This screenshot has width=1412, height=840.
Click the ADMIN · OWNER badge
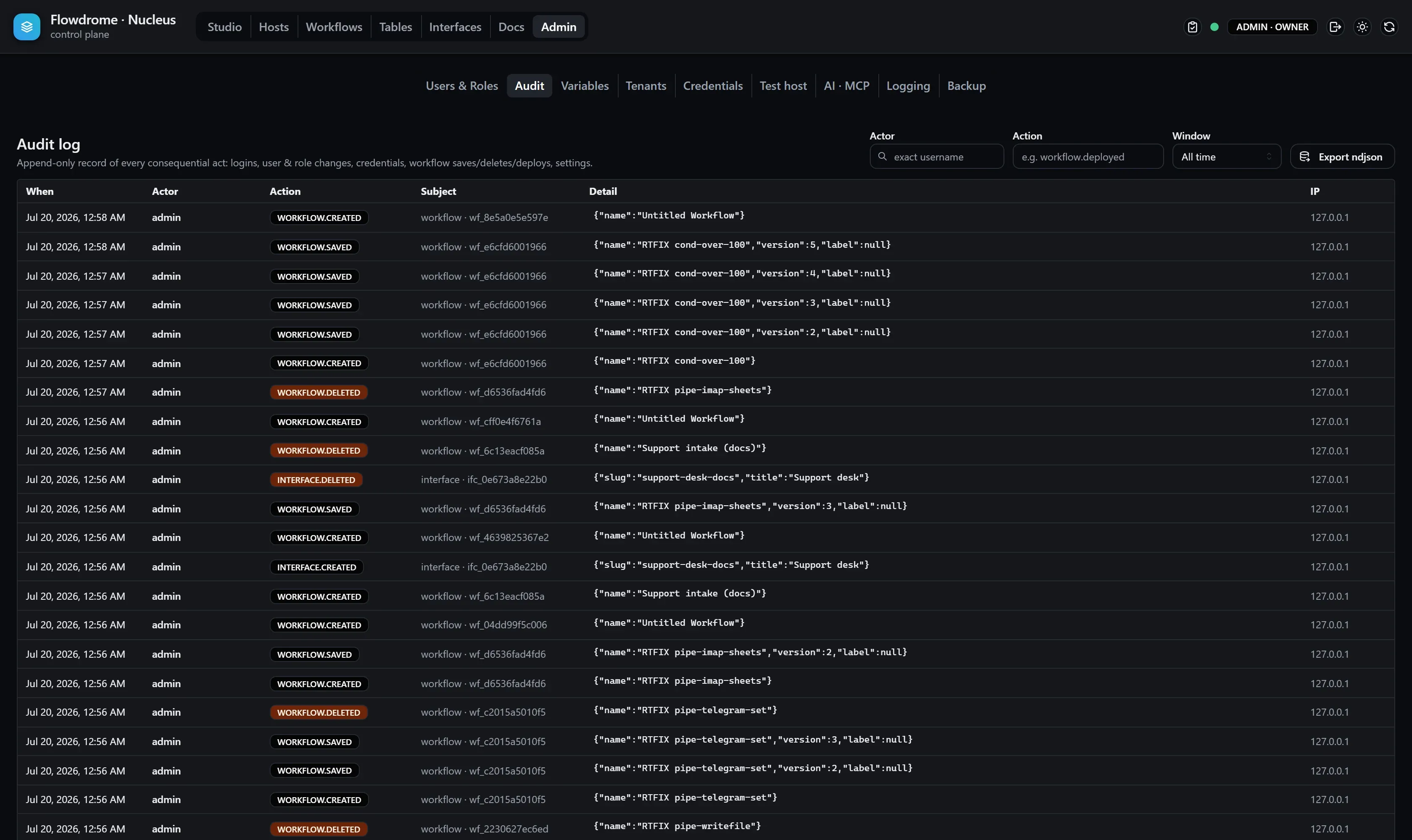[x=1272, y=26]
